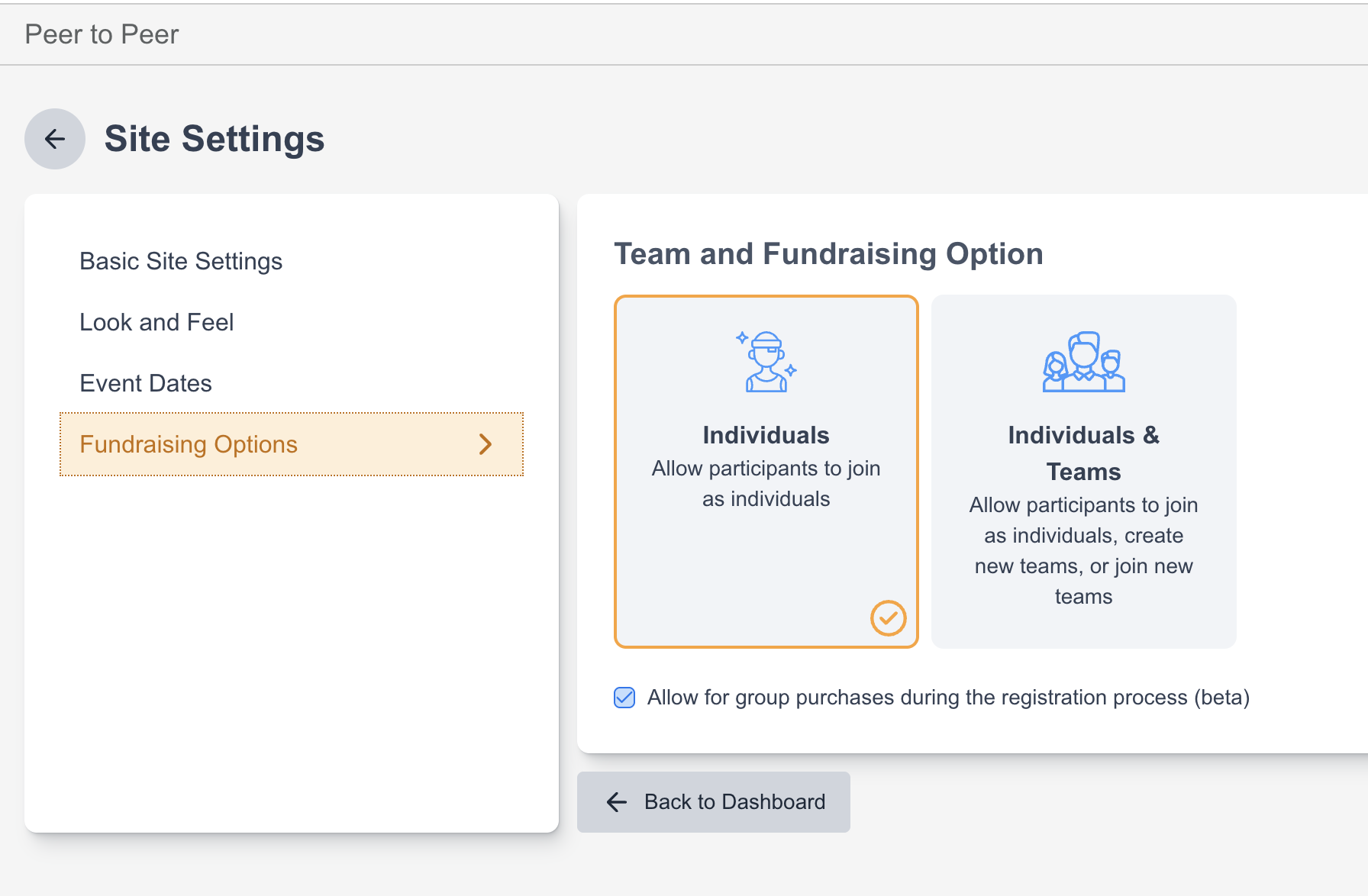Viewport: 1368px width, 896px height.
Task: Click the left arrow in Back to Dashboard
Action: click(x=617, y=802)
